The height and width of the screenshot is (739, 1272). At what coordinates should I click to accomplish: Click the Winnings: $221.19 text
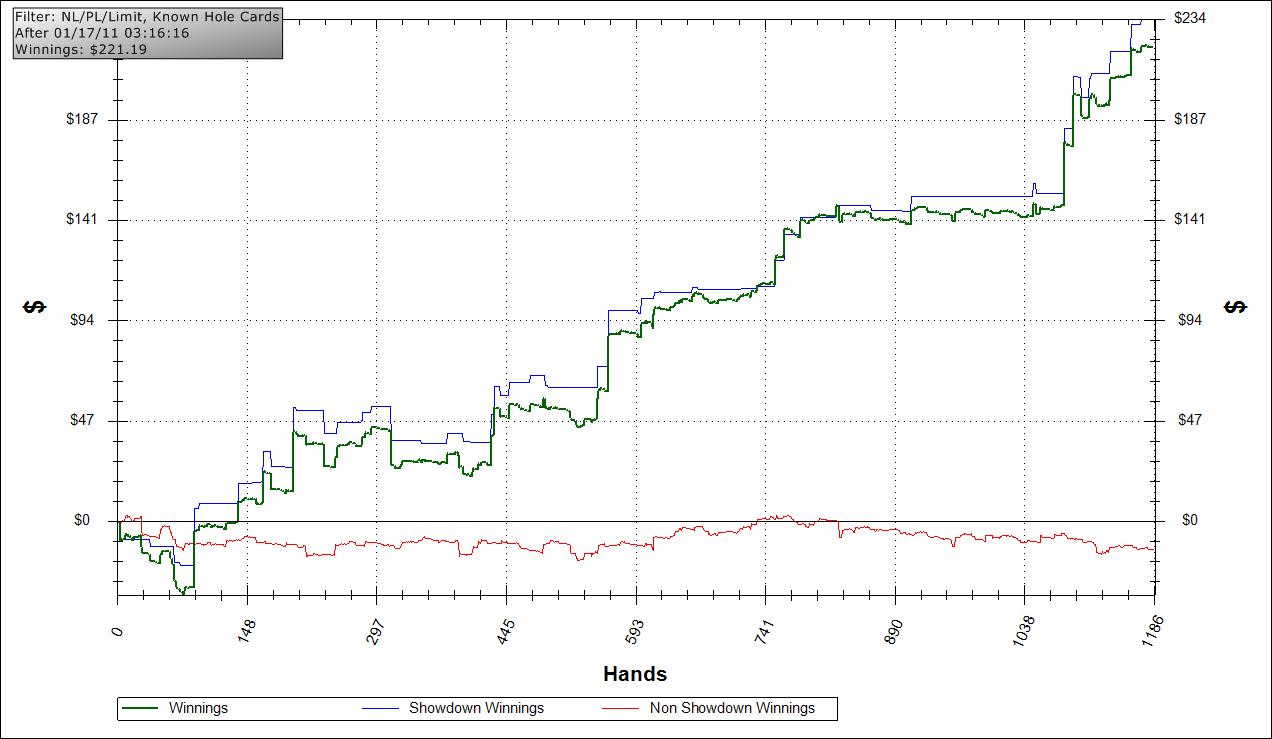click(81, 49)
